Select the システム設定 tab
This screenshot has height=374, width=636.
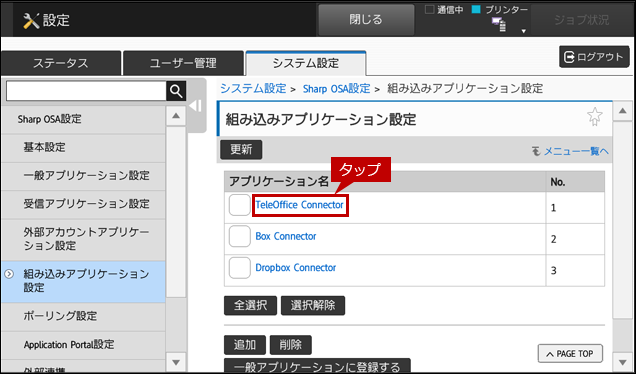pyautogui.click(x=305, y=63)
